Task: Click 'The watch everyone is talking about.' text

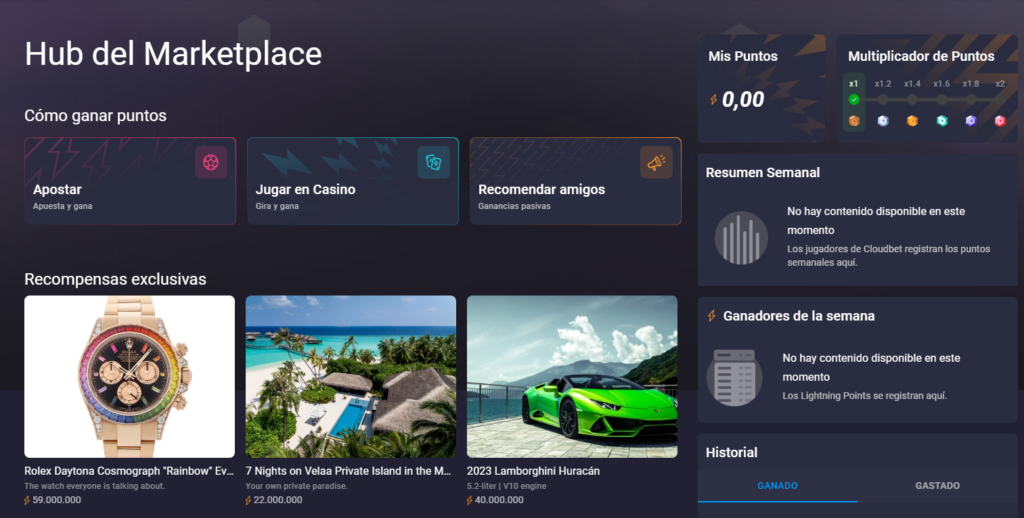Action: pos(95,486)
